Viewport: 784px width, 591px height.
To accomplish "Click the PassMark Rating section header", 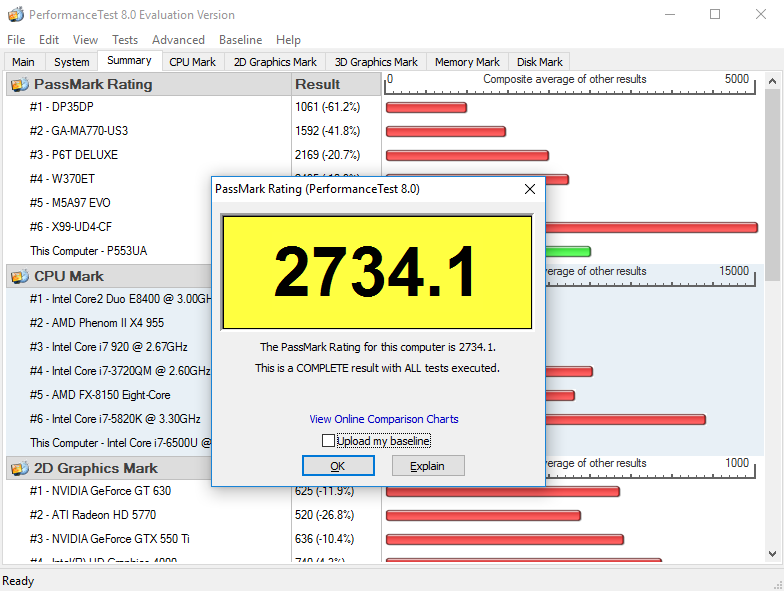I will point(148,84).
